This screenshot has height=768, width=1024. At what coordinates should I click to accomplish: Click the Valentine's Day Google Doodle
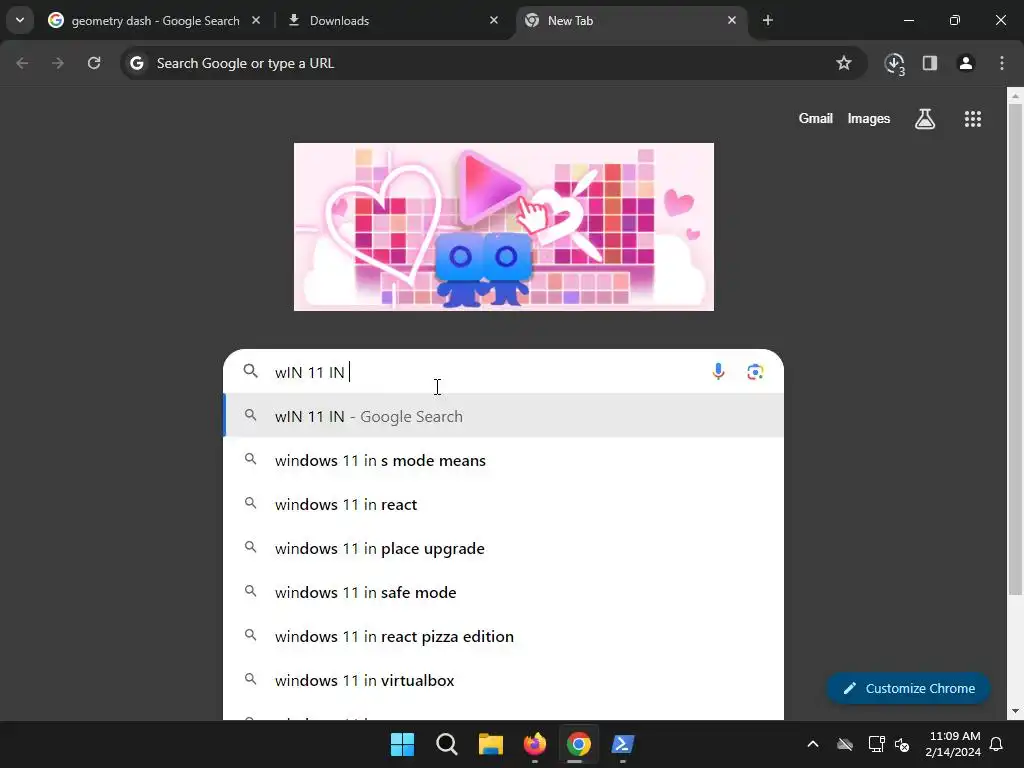point(504,227)
